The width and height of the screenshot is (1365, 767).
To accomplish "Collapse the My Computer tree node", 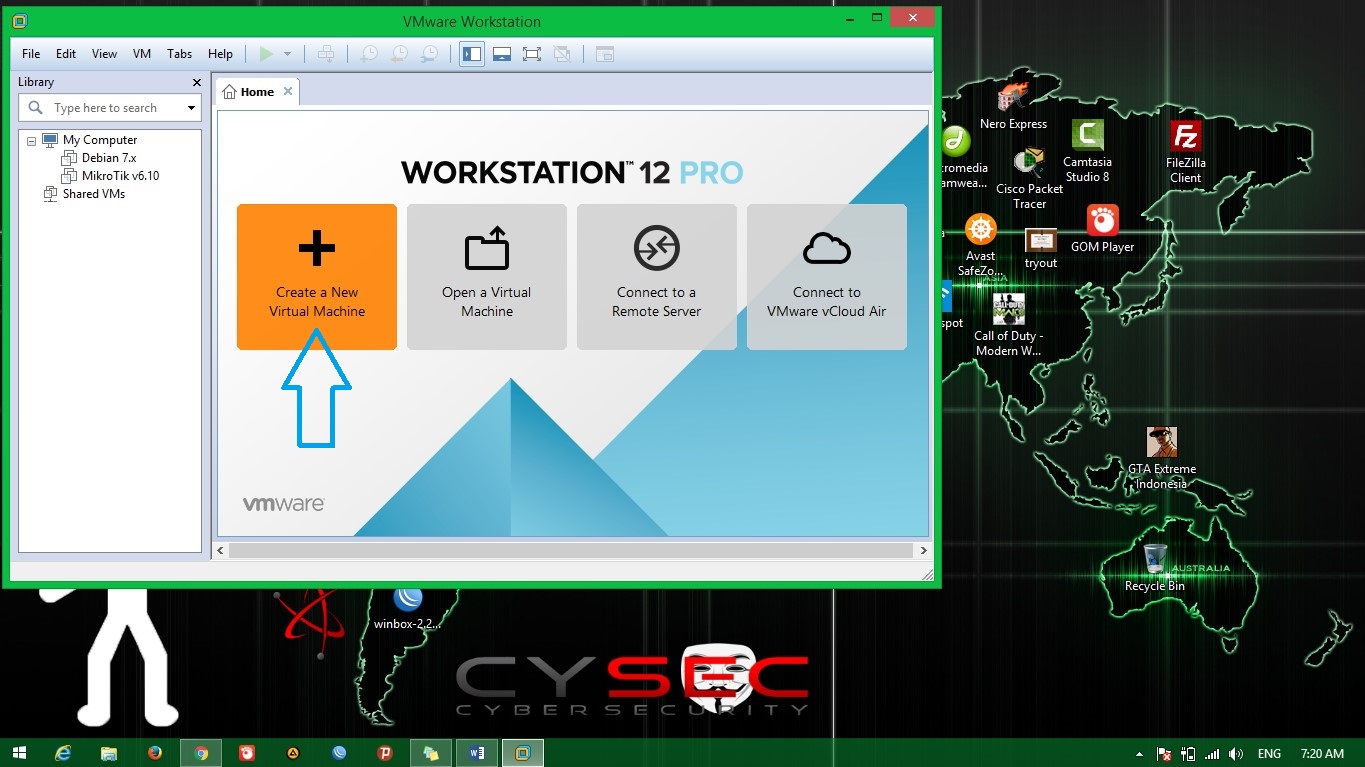I will pyautogui.click(x=32, y=141).
